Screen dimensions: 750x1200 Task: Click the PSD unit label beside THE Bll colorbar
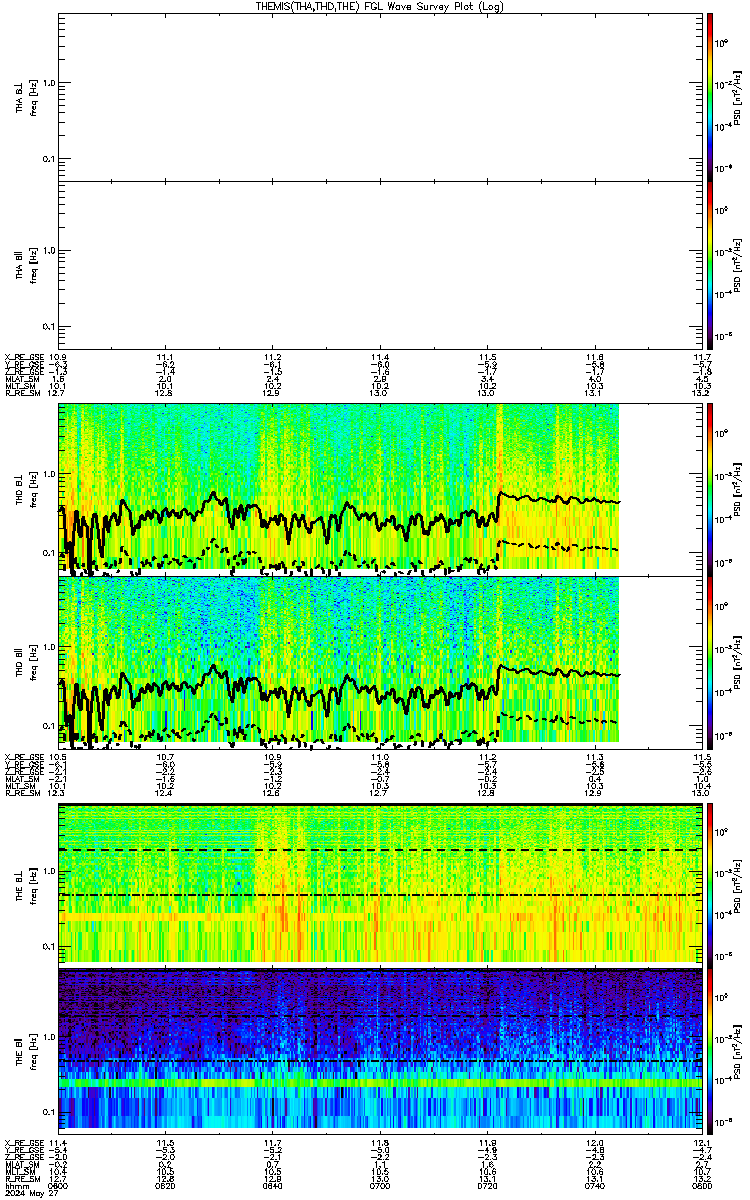(x=738, y=1051)
